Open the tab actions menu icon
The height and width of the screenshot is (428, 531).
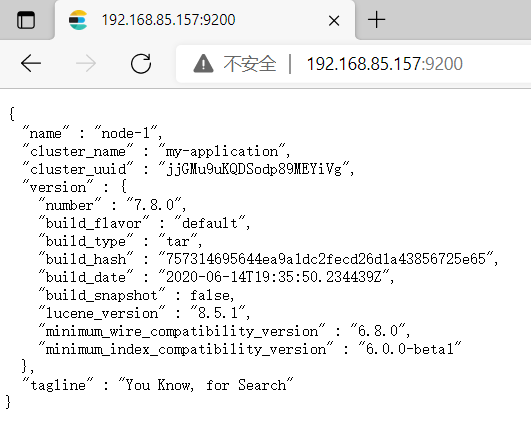point(26,20)
